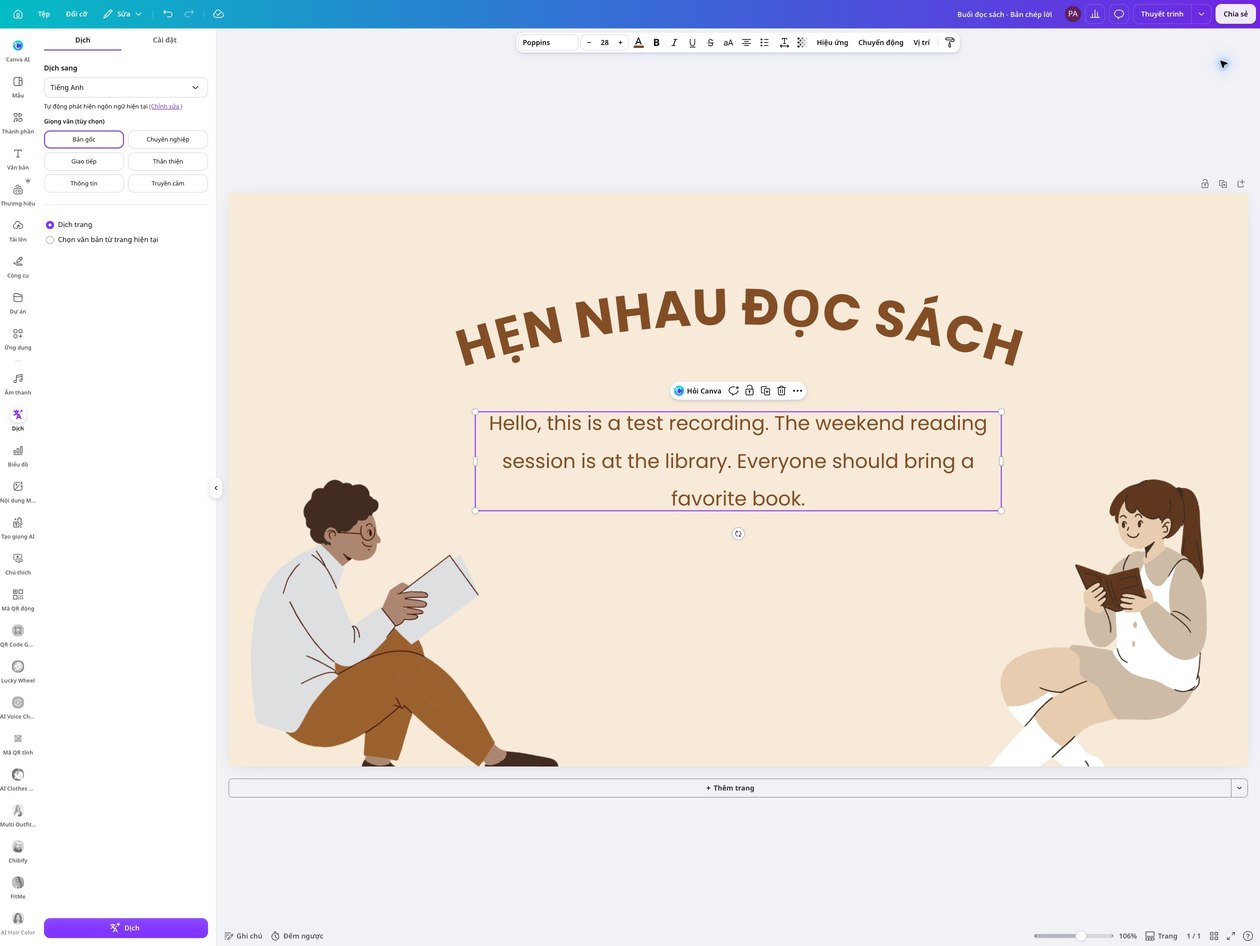Delete selected text box with trash icon
Screen dimensions: 1260x946
point(781,391)
